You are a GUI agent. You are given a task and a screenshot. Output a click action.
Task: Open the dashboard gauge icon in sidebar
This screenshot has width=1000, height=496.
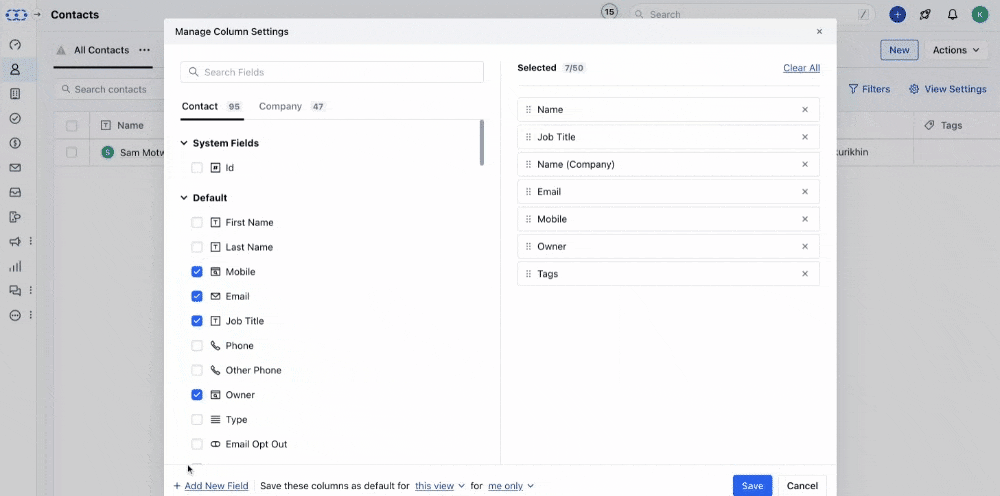(x=15, y=45)
